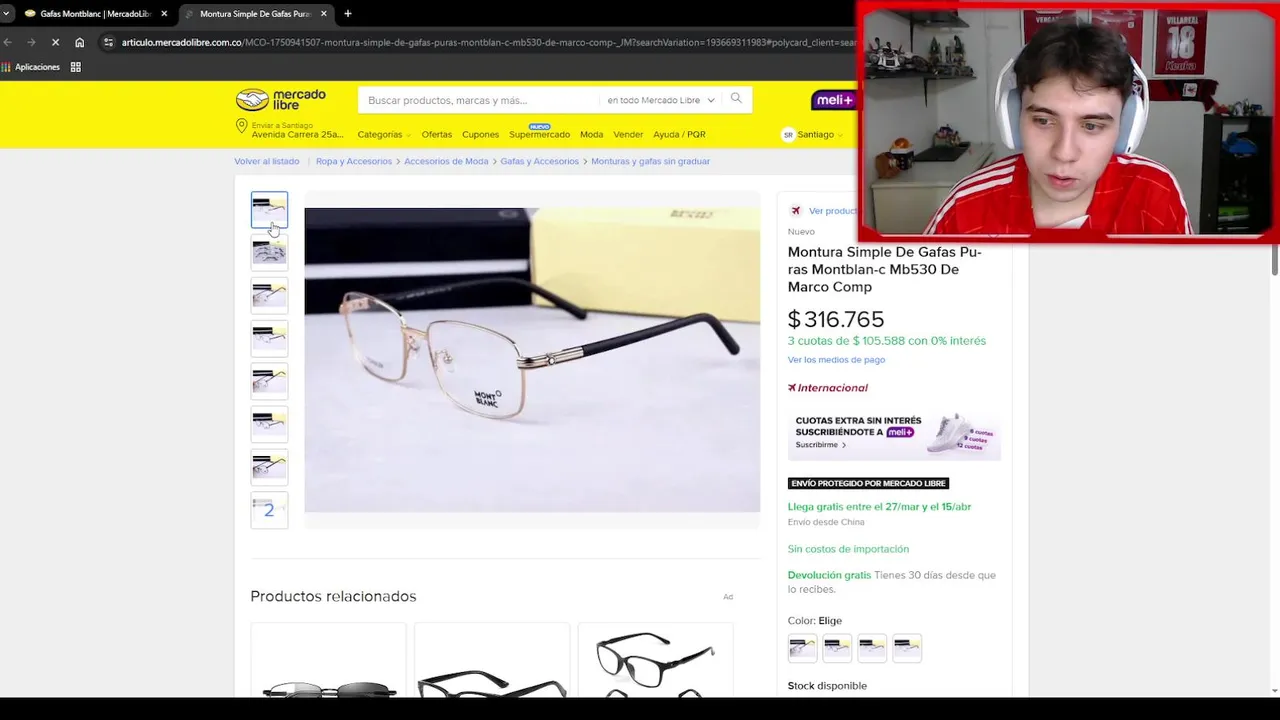This screenshot has width=1280, height=720.
Task: Click Volver al listado link
Action: pos(266,161)
